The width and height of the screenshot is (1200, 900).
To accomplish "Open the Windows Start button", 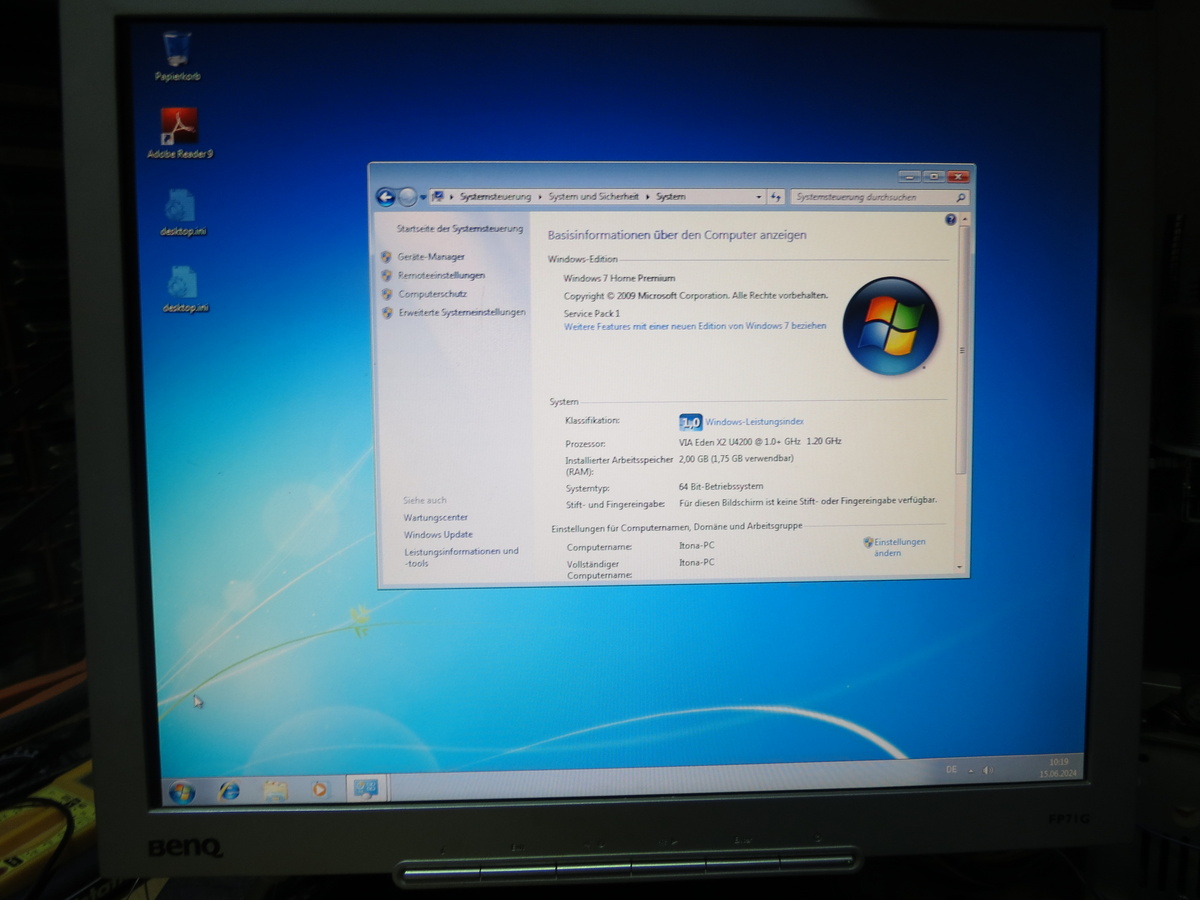I will coord(182,792).
